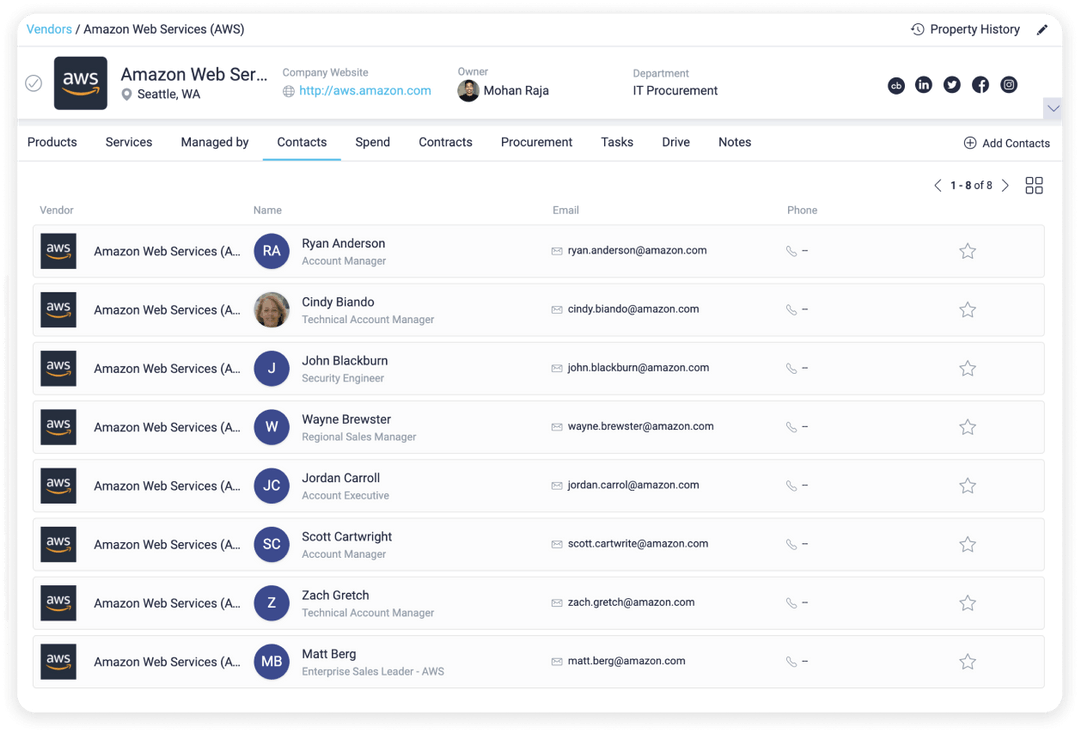The image size is (1080, 734).
Task: Click jordan.carrol@amazon.com email
Action: 633,485
